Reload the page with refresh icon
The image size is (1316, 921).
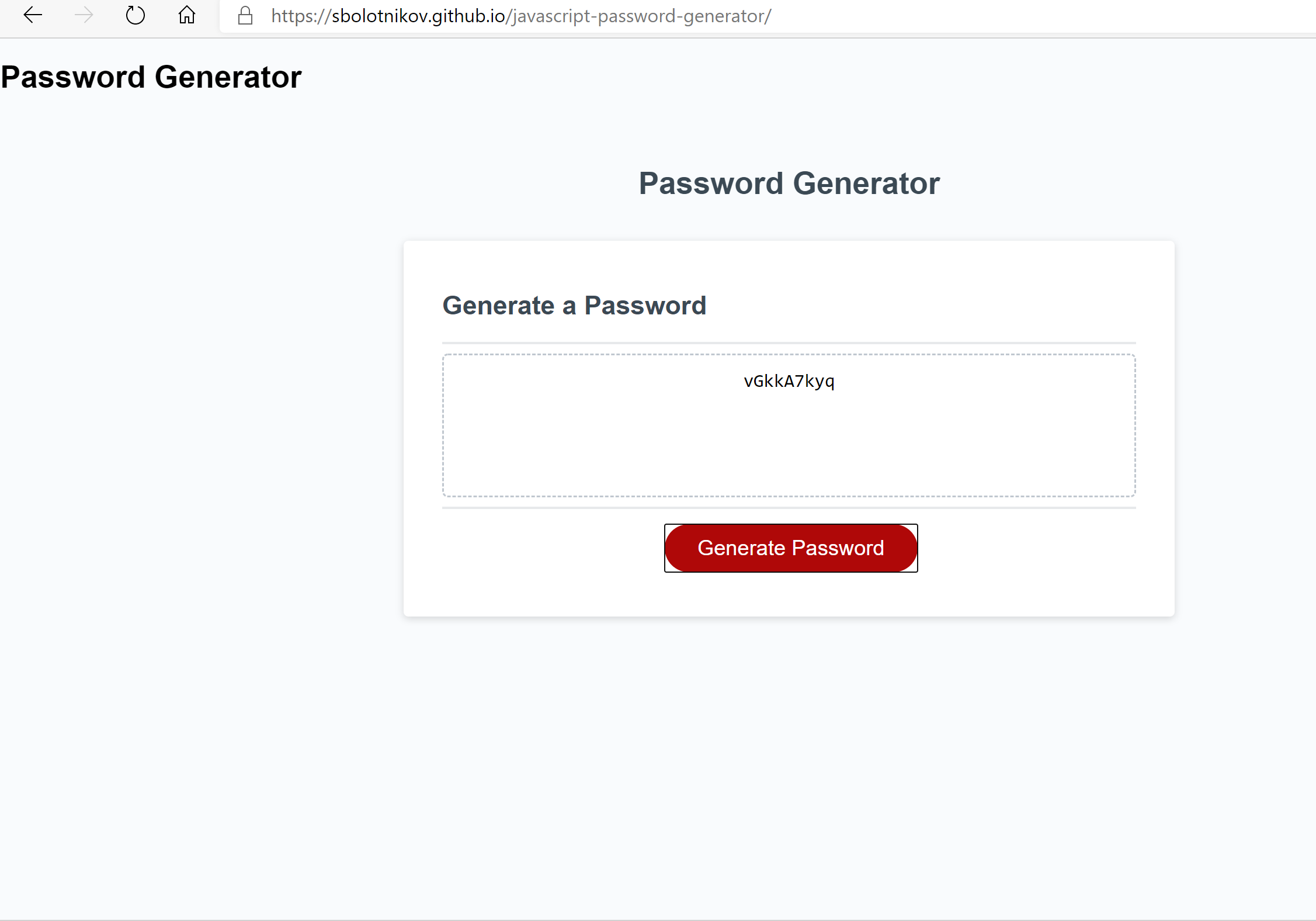coord(136,15)
